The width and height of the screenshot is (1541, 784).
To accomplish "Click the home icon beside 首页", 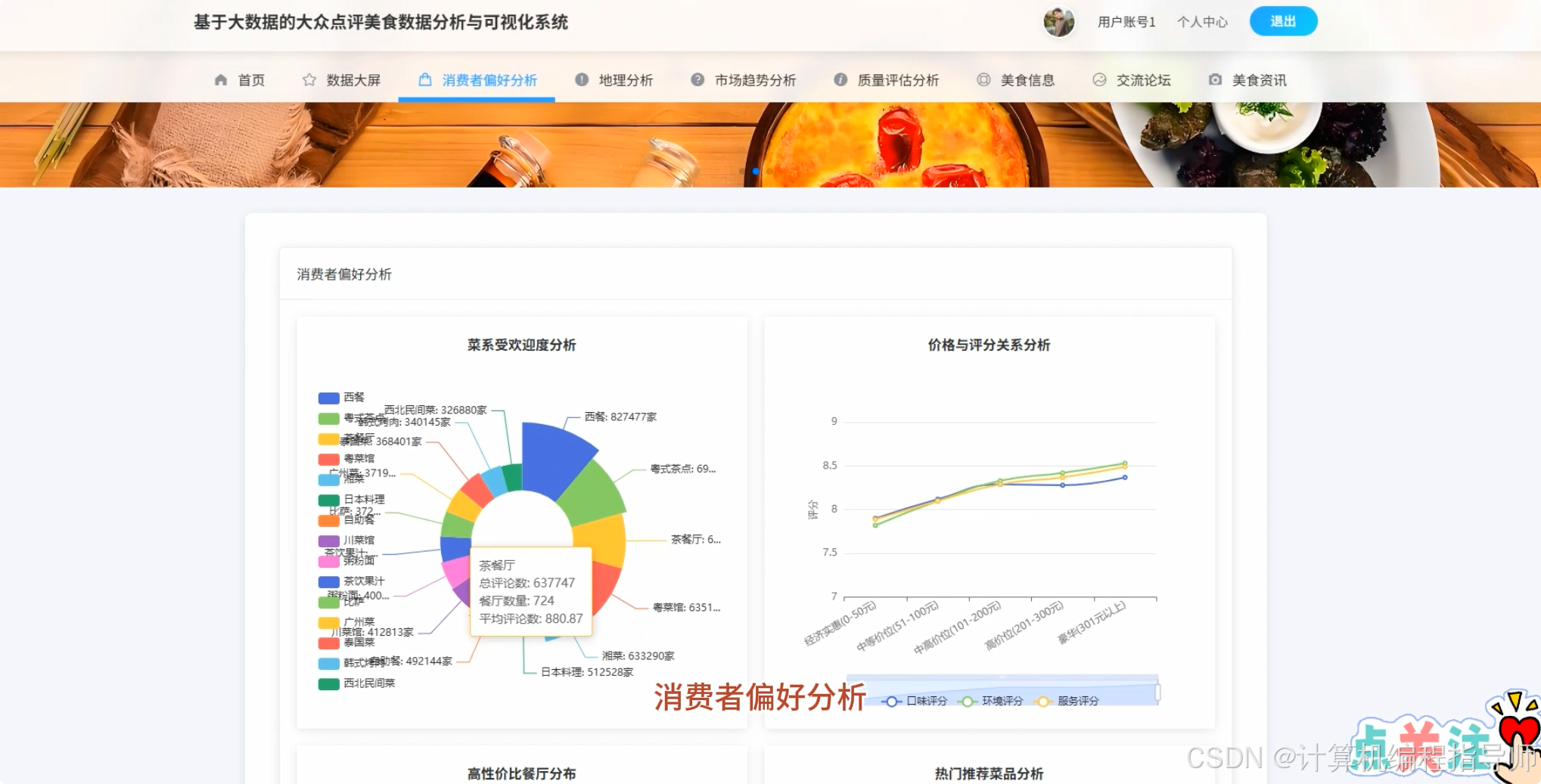I will (219, 79).
